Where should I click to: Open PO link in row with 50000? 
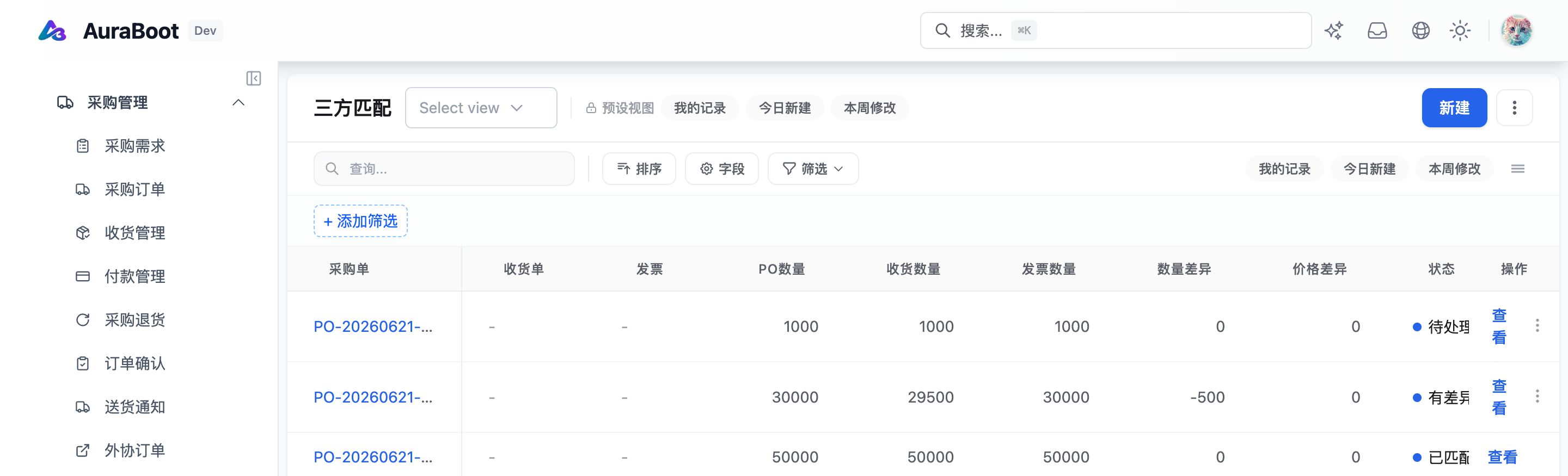[372, 456]
